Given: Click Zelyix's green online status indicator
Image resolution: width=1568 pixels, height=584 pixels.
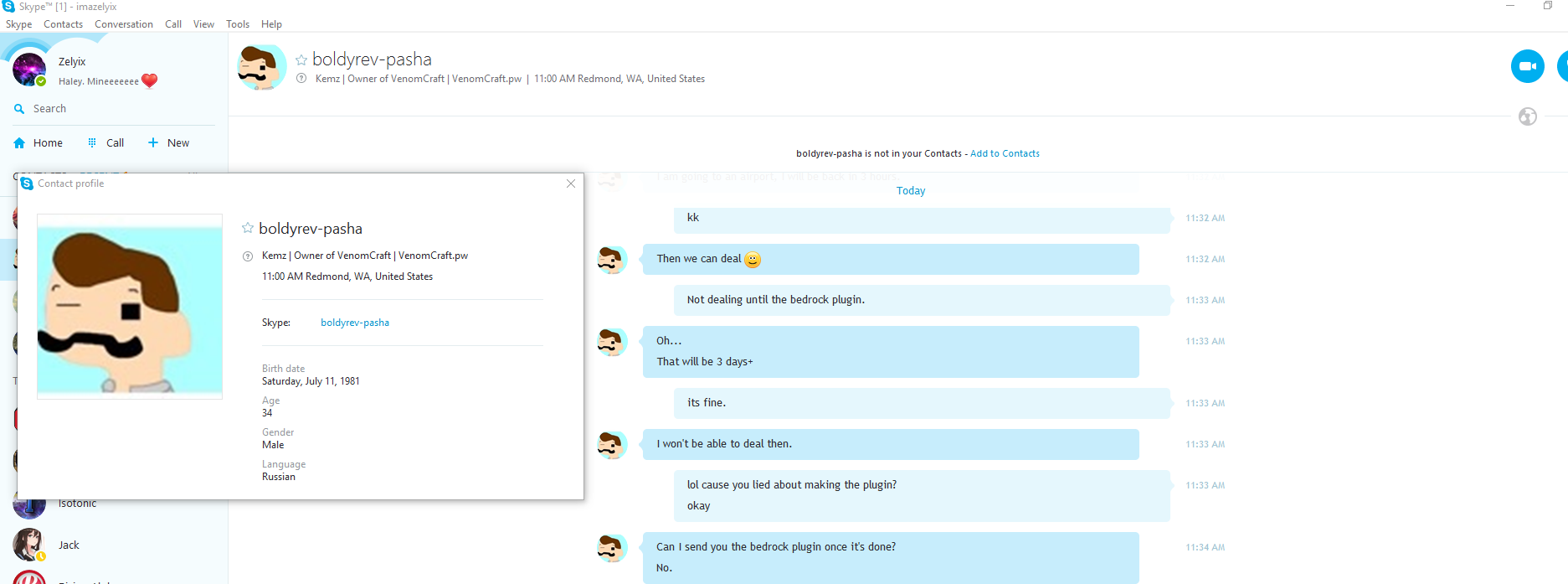Looking at the screenshot, I should (41, 81).
